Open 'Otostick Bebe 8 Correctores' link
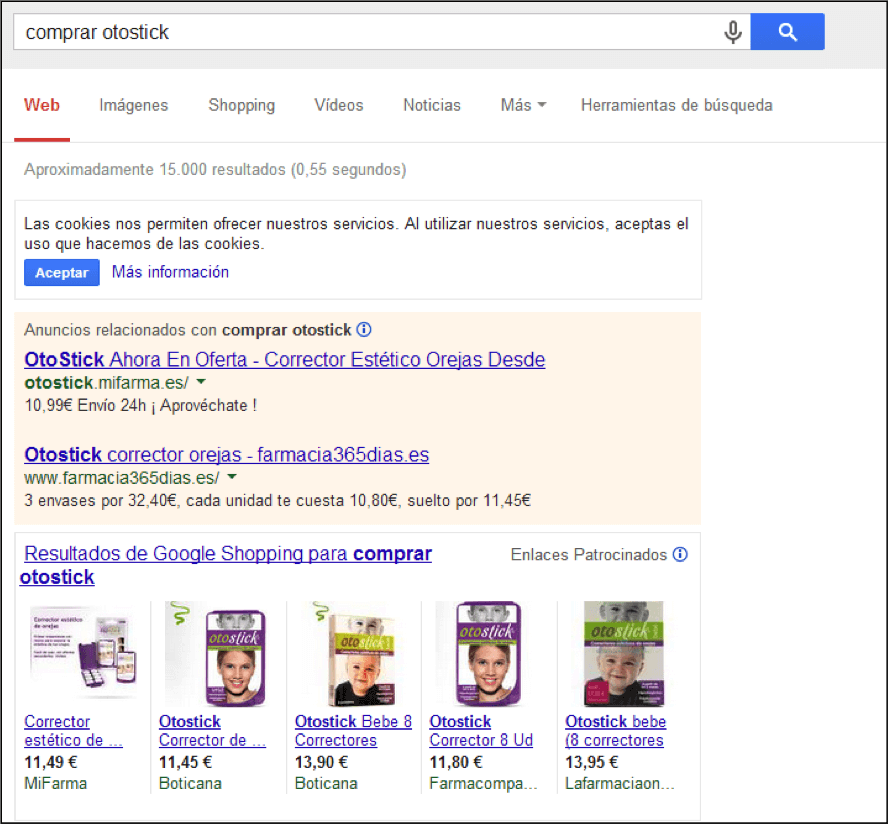The width and height of the screenshot is (888, 824). coord(353,731)
